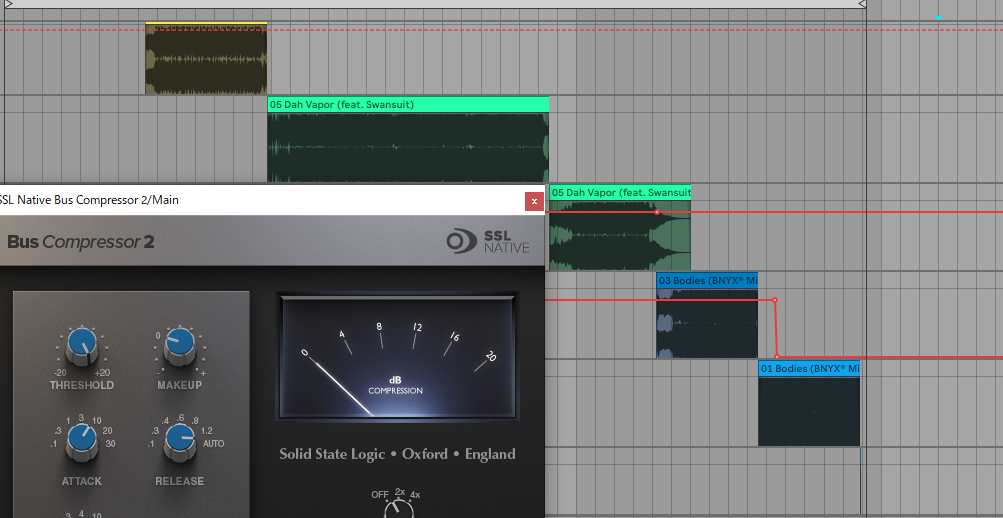Click the oversampling selector knob below England
The height and width of the screenshot is (518, 1003).
[399, 510]
